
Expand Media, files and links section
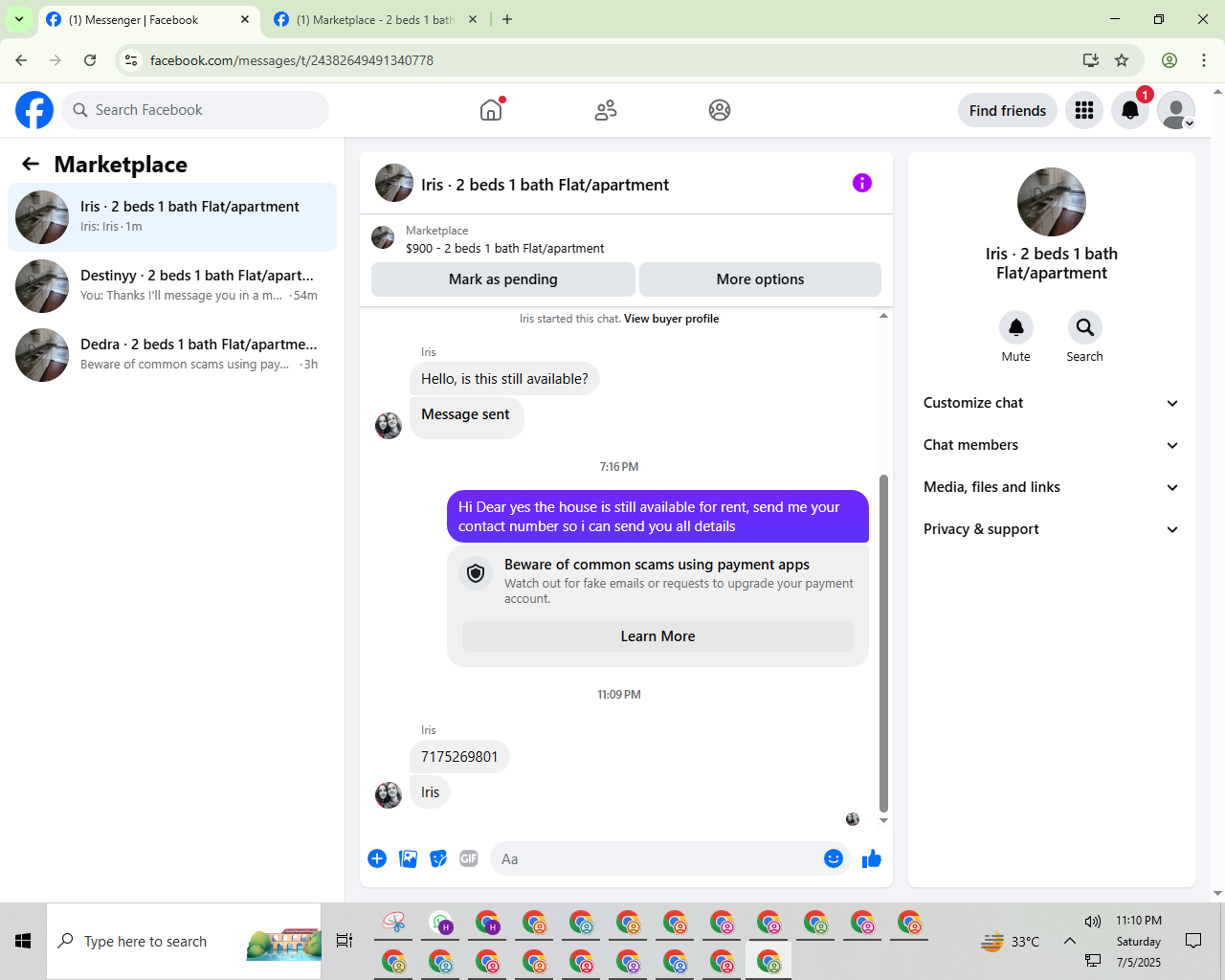click(1051, 487)
